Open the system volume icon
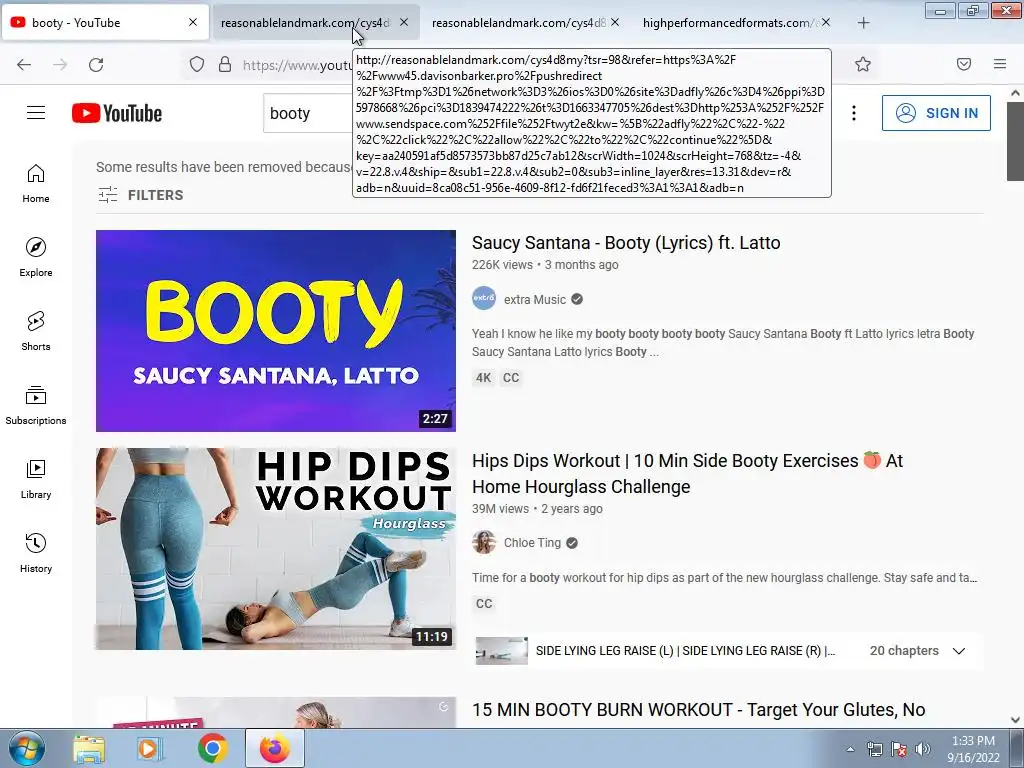The width and height of the screenshot is (1024, 768). click(923, 749)
